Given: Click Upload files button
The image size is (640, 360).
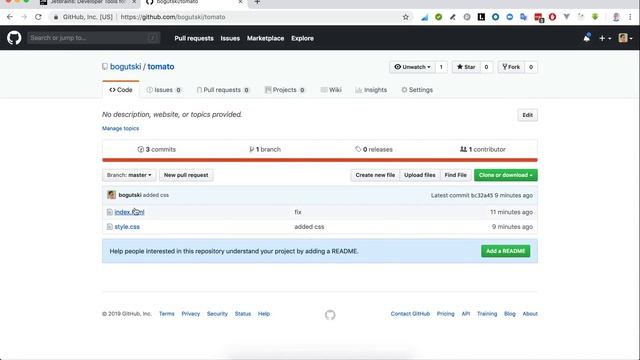Looking at the screenshot, I should (x=420, y=175).
